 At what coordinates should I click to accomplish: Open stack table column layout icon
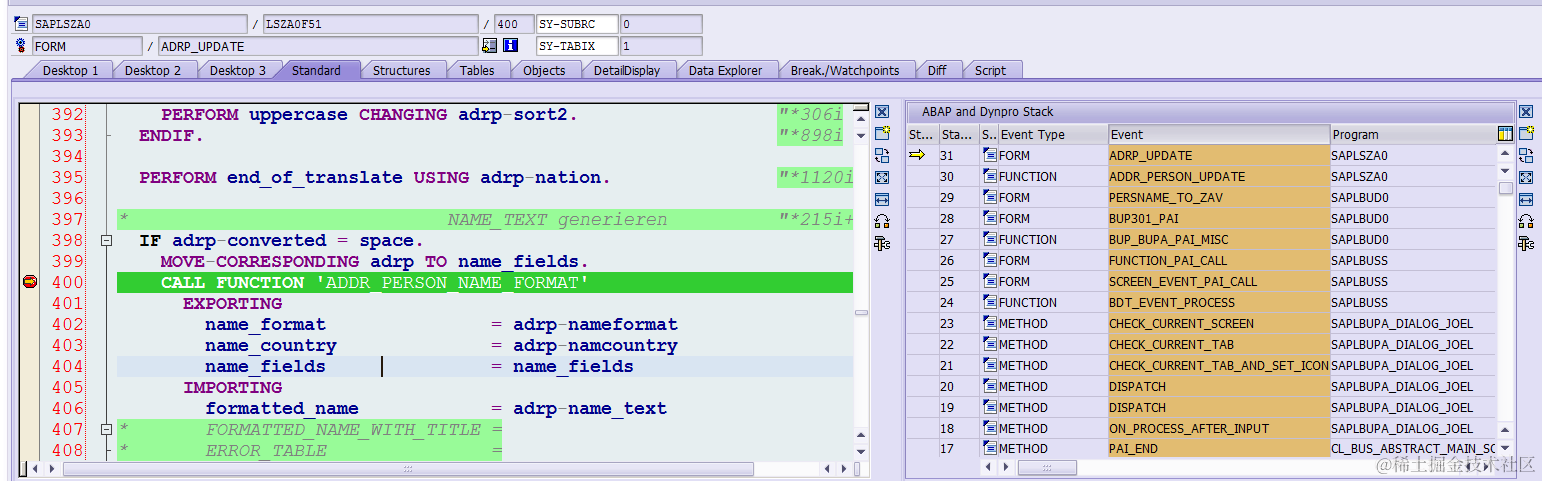(x=1505, y=134)
